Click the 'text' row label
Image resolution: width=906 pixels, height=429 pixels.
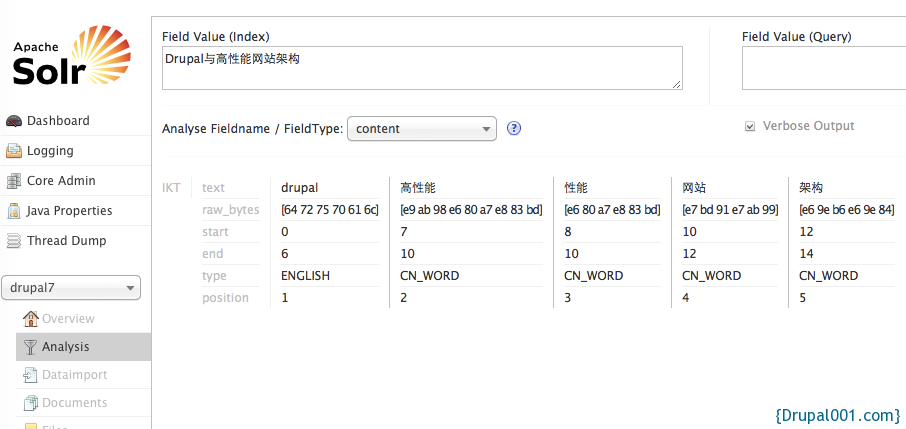213,188
